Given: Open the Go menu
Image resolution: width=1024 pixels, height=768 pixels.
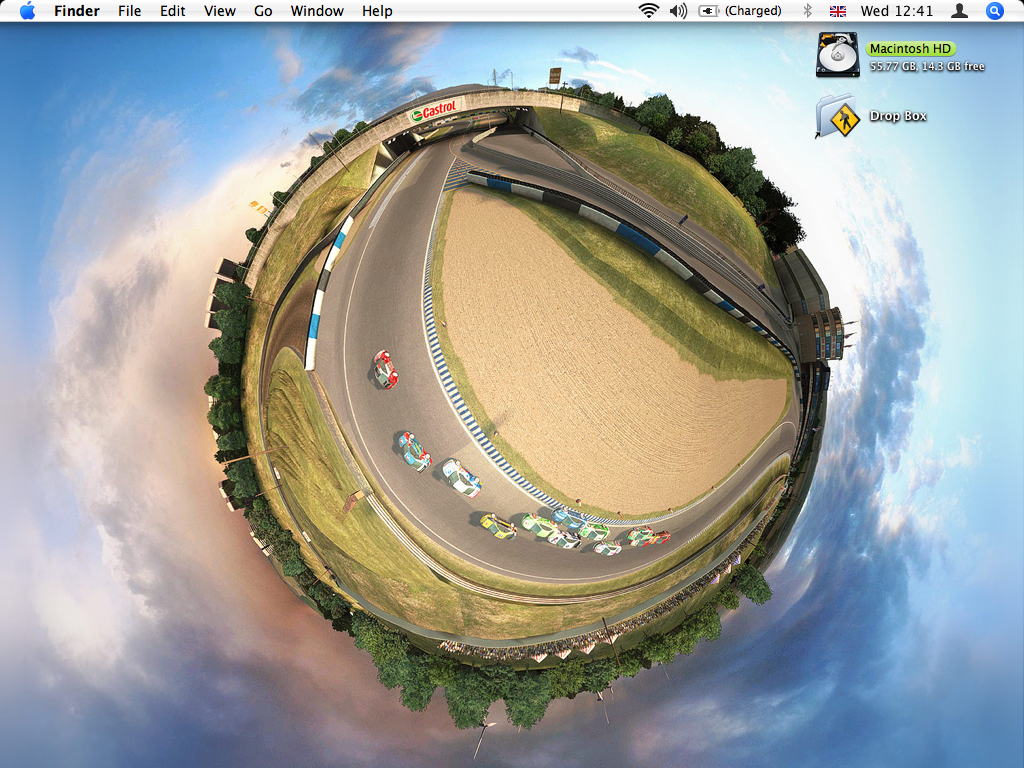Looking at the screenshot, I should pos(263,11).
